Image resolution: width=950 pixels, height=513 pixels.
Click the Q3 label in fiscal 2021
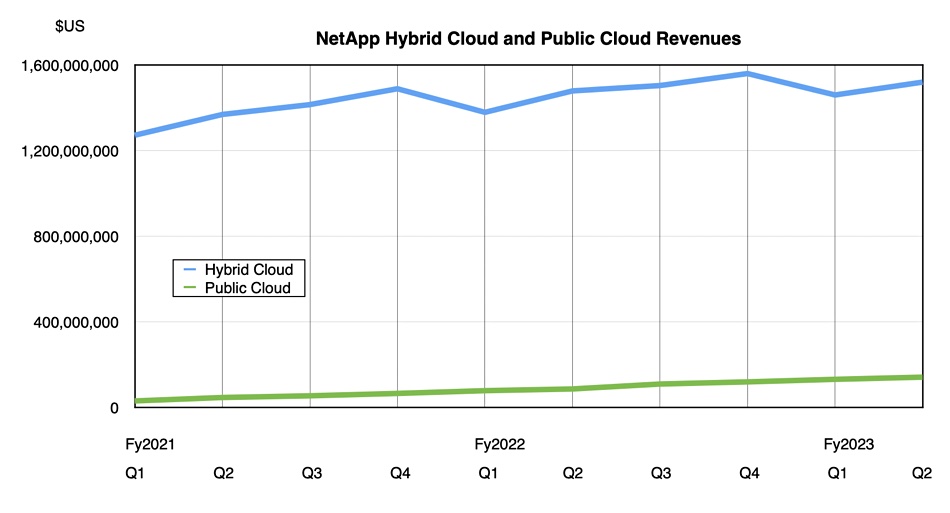311,473
